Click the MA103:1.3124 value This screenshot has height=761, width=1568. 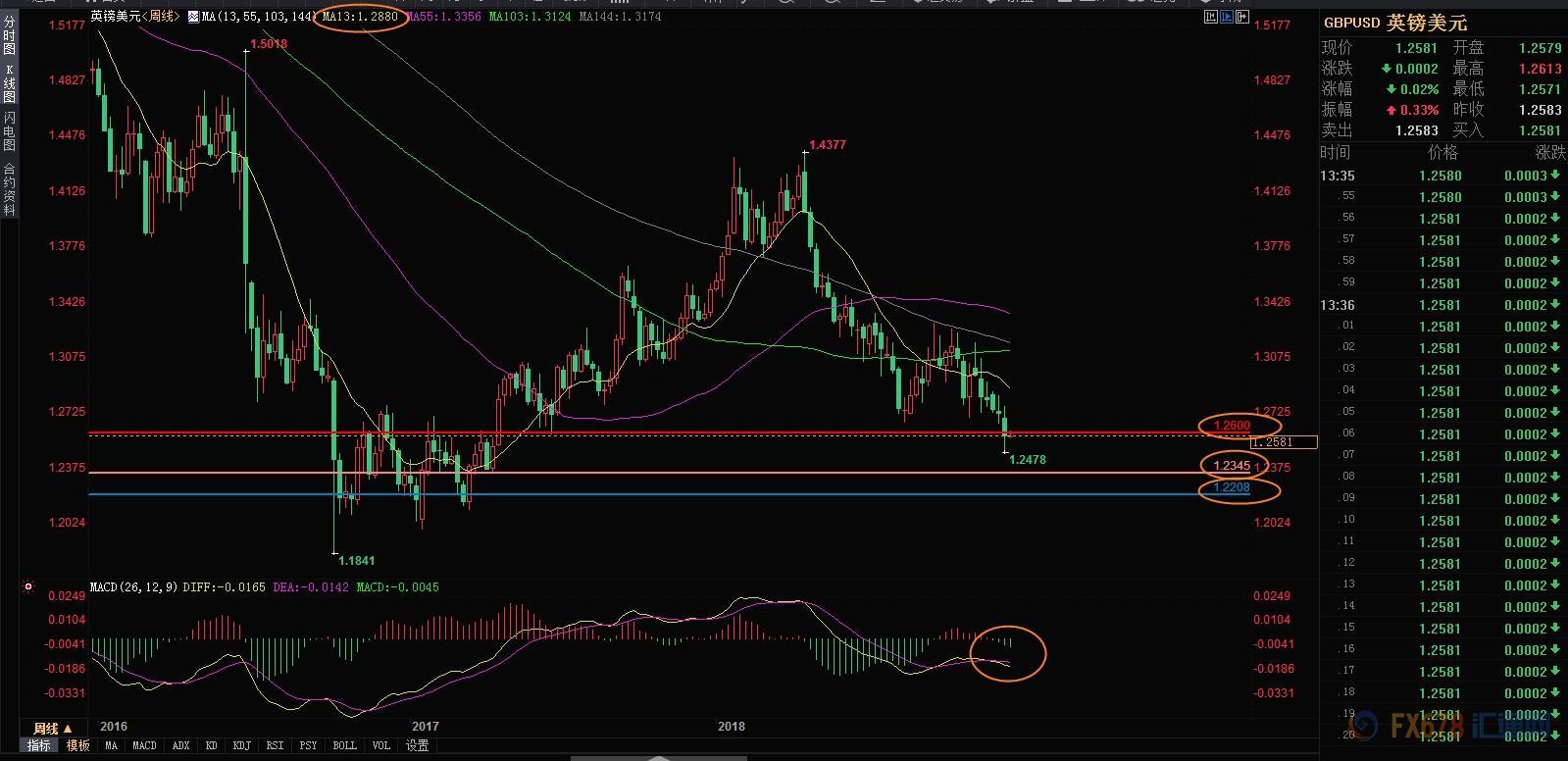[x=531, y=17]
